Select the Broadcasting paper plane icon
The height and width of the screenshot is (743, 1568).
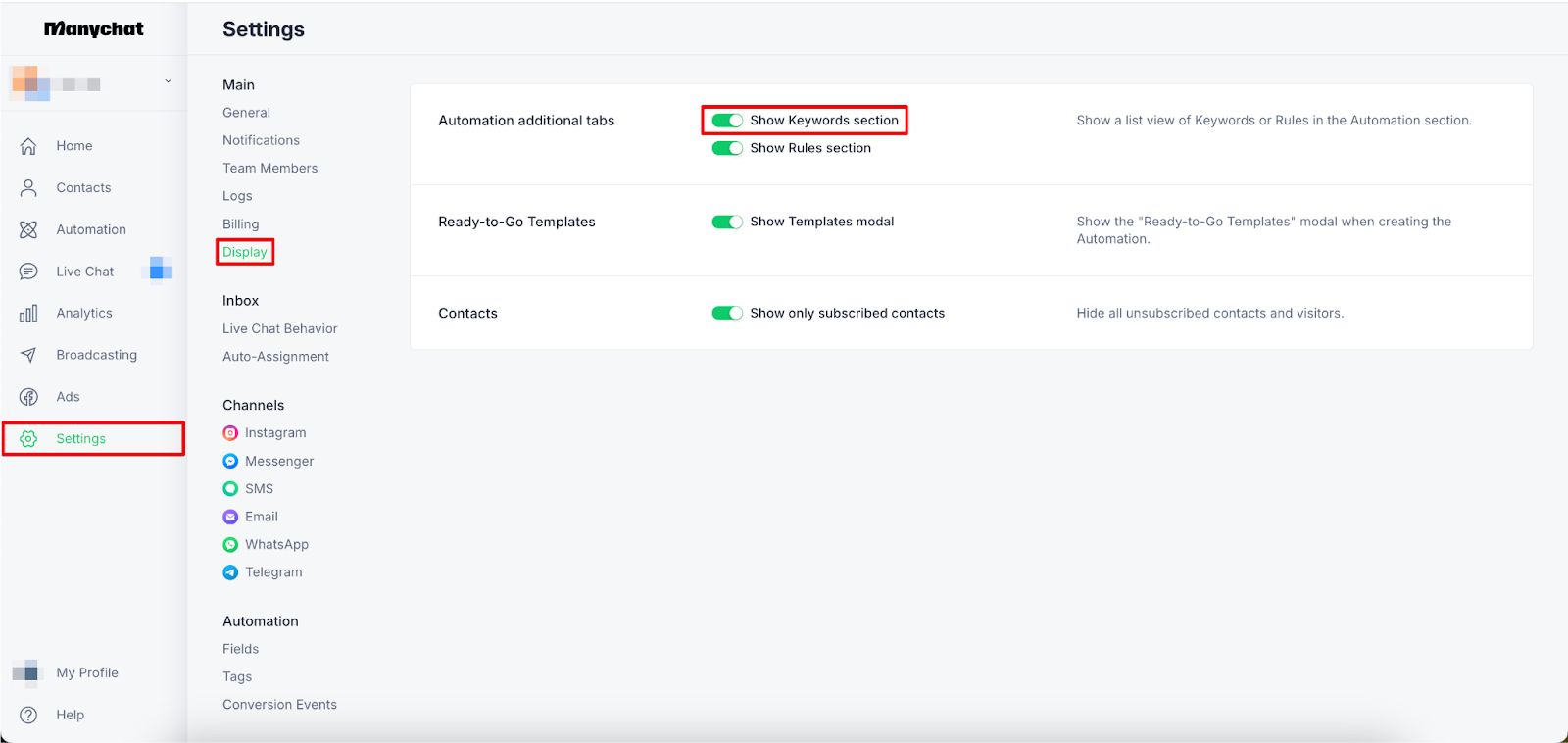pos(28,355)
